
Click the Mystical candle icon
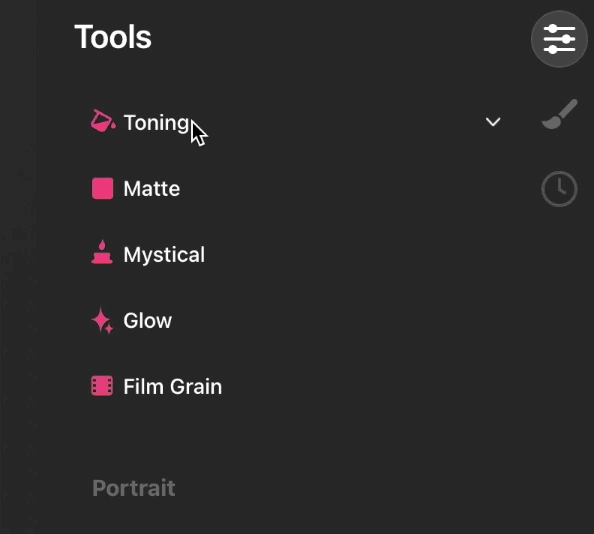(102, 252)
